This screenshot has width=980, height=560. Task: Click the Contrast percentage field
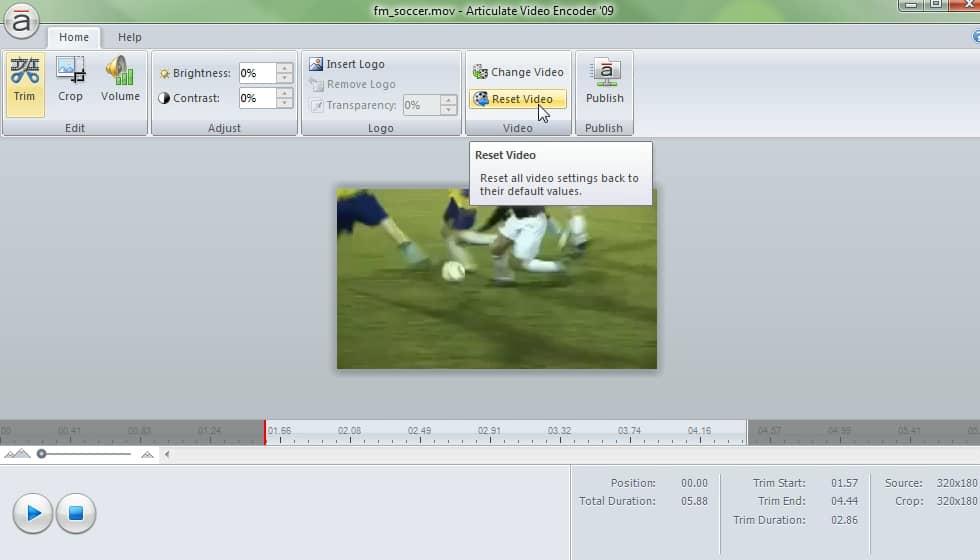point(258,98)
